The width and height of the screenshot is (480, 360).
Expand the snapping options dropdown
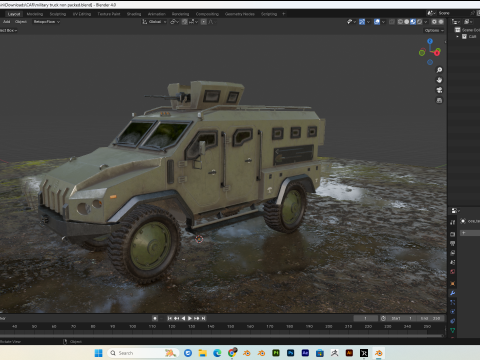pos(193,22)
